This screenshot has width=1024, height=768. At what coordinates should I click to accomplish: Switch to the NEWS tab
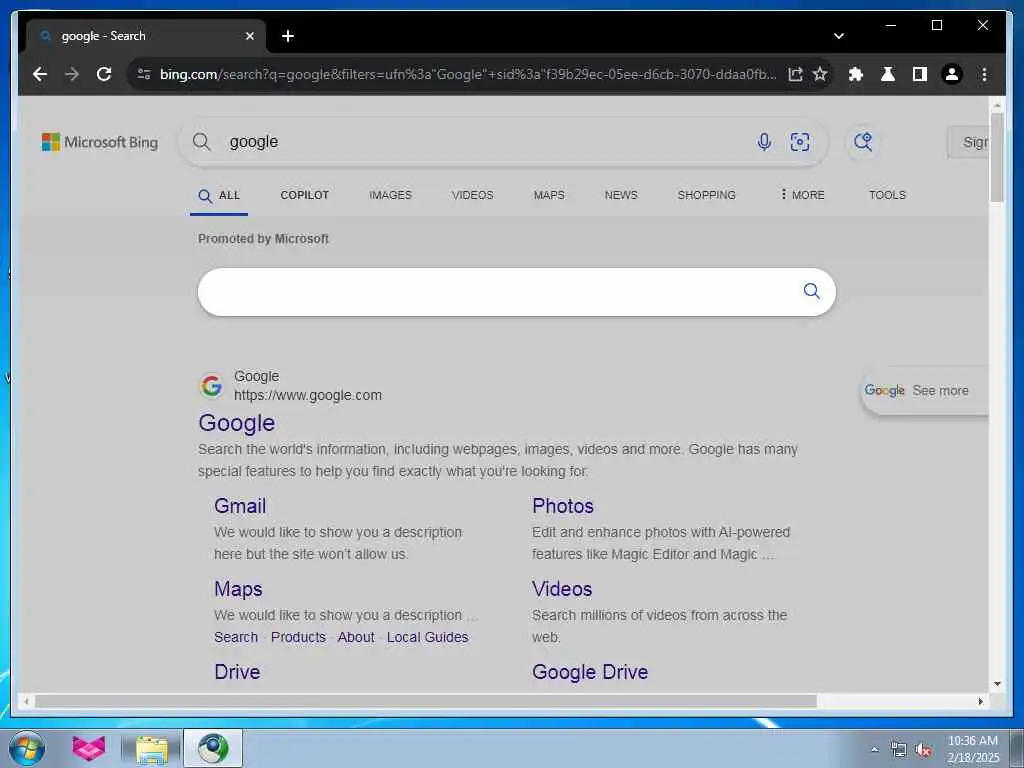click(620, 195)
